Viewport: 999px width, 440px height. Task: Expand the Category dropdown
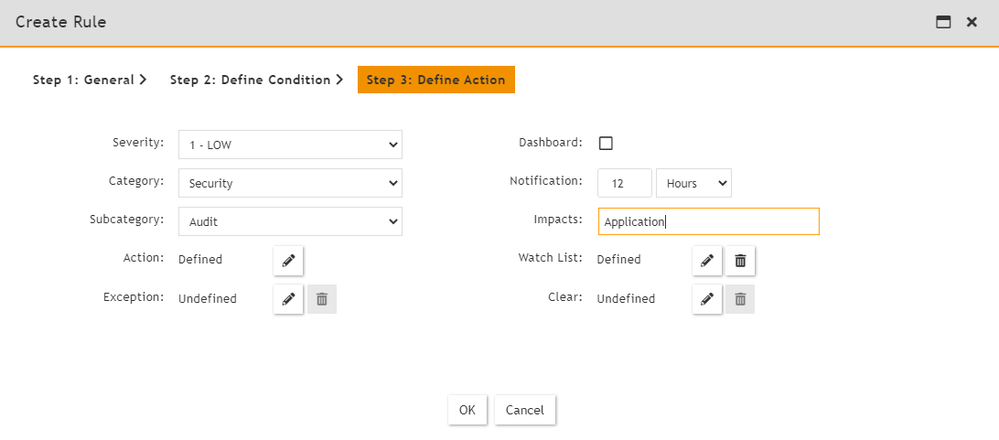click(x=290, y=183)
